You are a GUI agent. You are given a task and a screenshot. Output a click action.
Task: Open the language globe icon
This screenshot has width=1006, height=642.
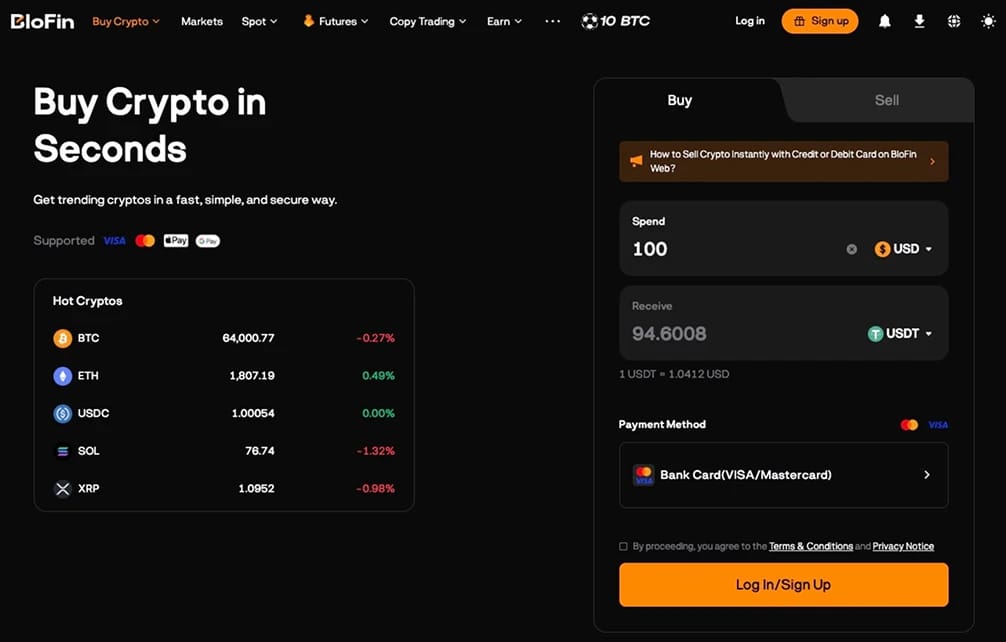954,21
